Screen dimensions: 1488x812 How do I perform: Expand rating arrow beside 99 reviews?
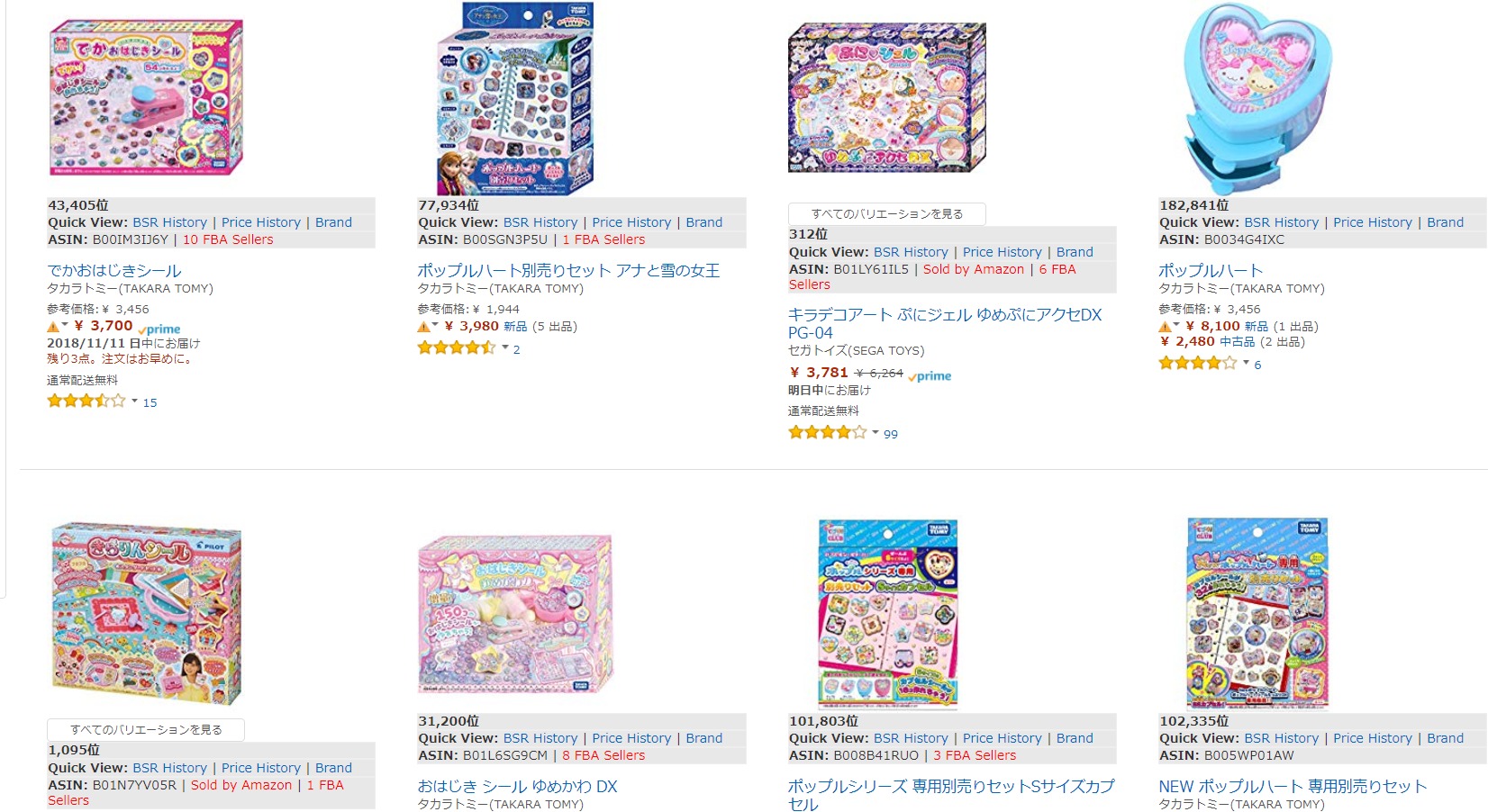(875, 432)
